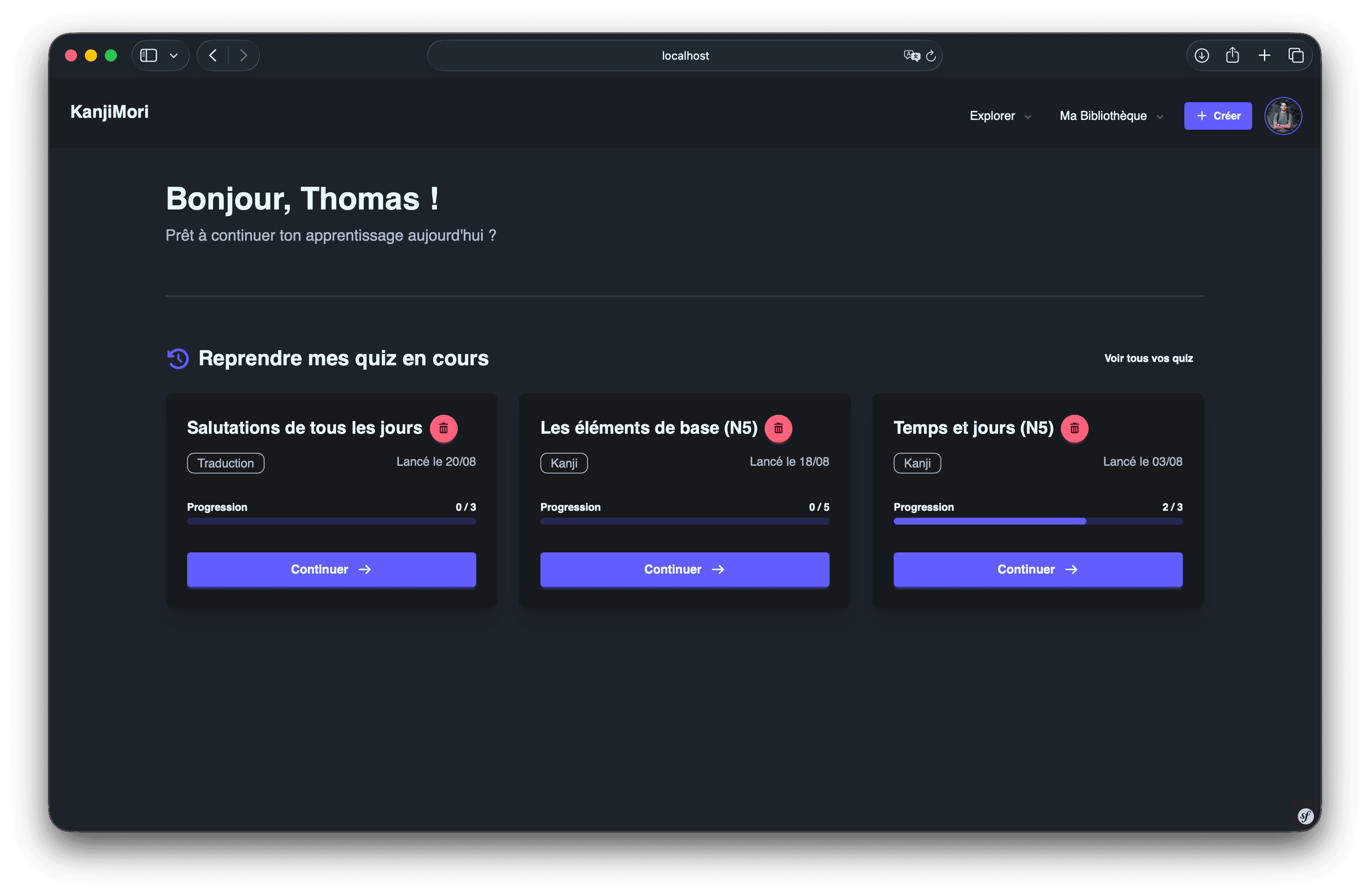The width and height of the screenshot is (1370, 896).
Task: Continue the Temps et jours quiz
Action: click(1038, 569)
